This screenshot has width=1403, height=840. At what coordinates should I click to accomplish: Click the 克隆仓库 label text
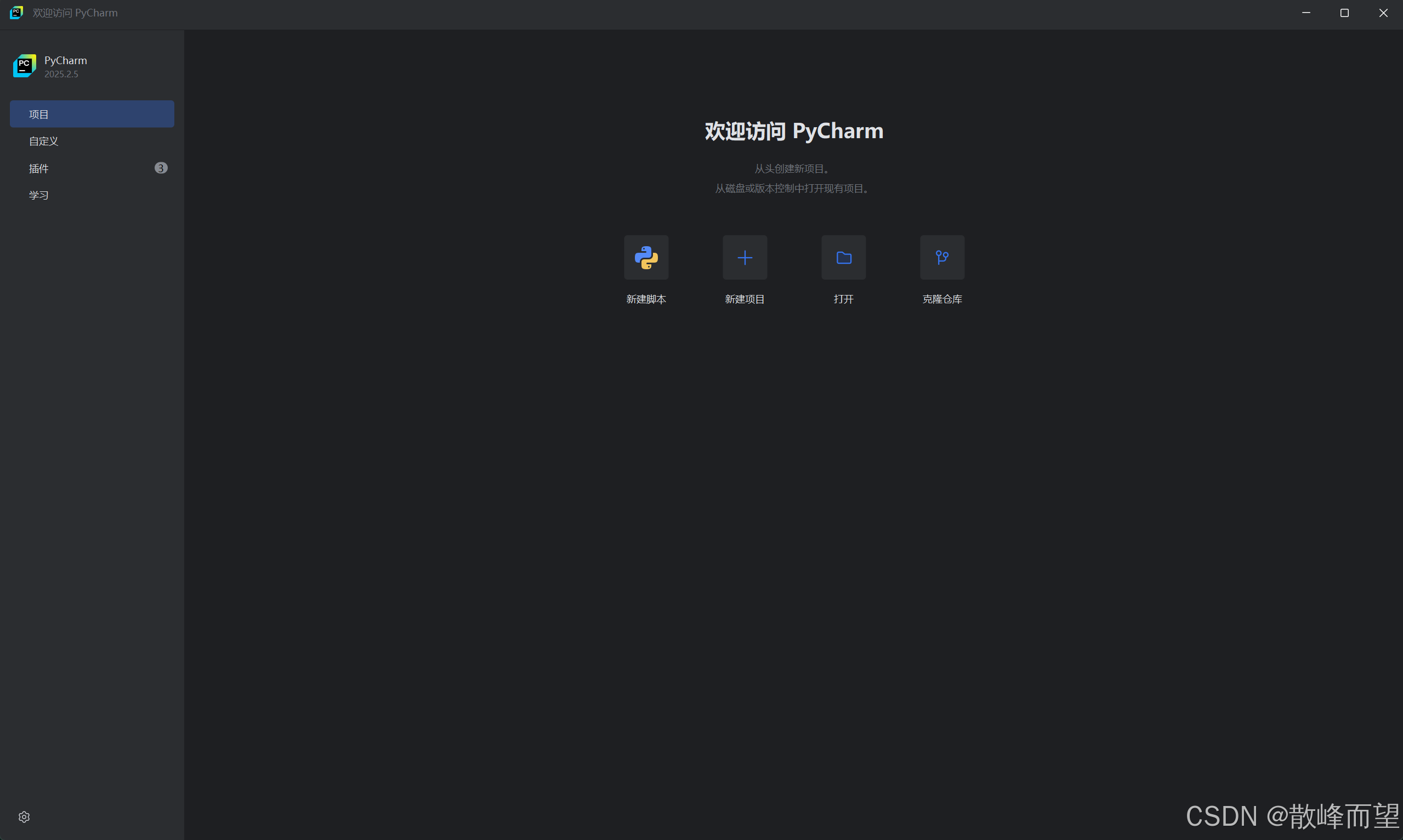point(941,299)
